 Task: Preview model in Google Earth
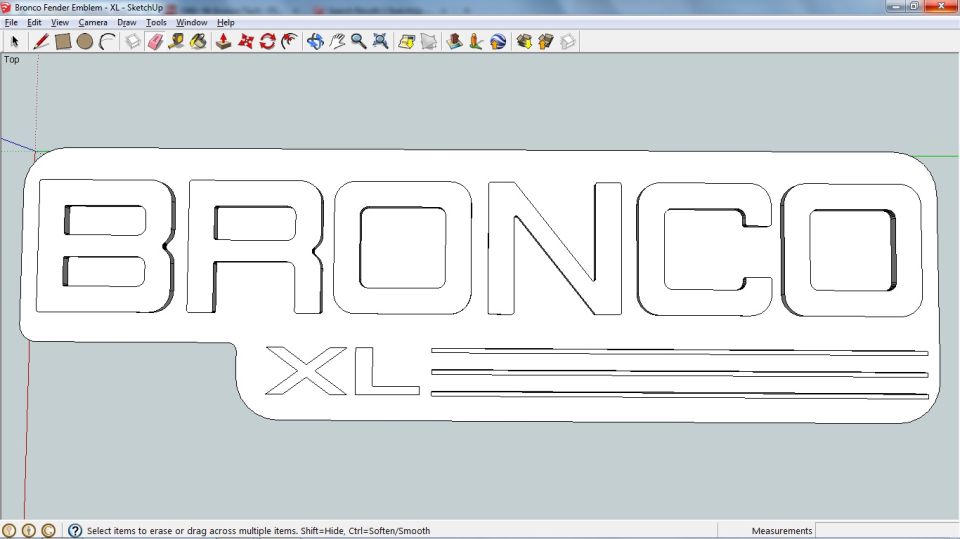click(498, 42)
